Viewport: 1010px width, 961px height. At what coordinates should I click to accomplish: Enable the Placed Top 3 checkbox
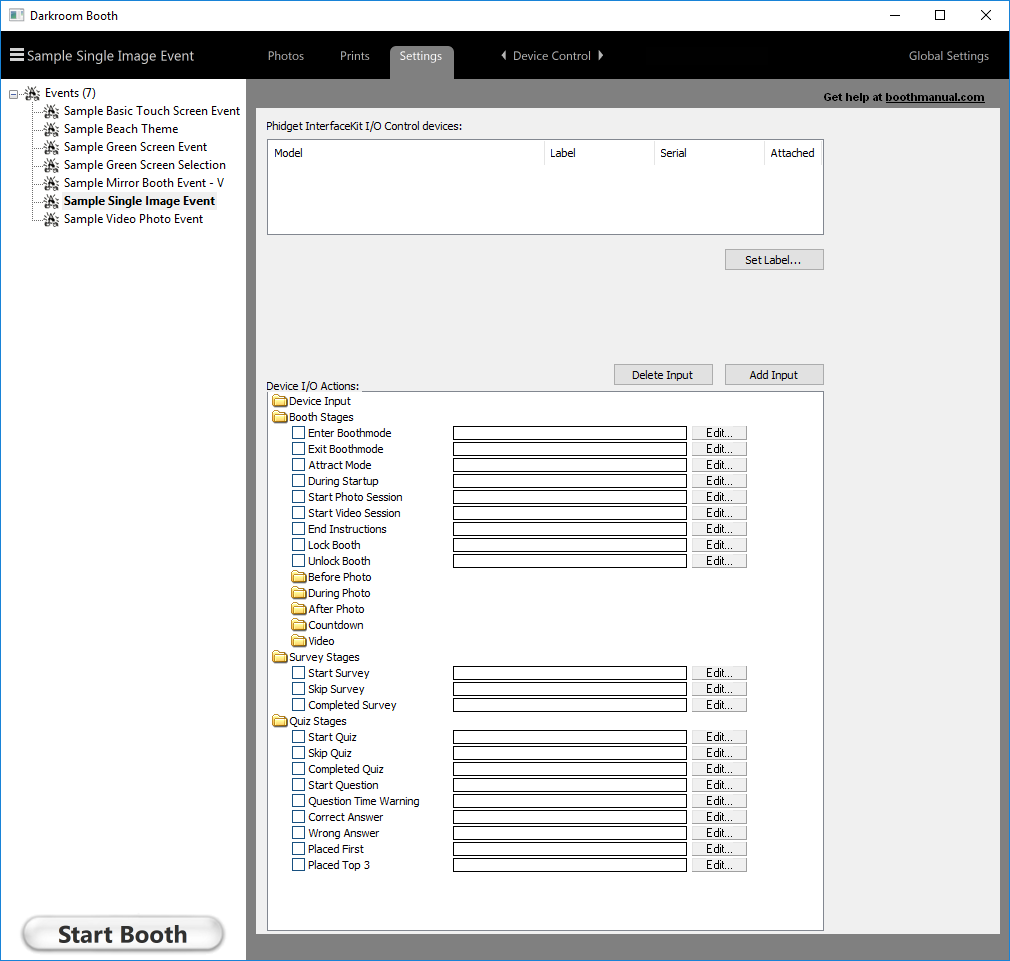click(x=298, y=865)
